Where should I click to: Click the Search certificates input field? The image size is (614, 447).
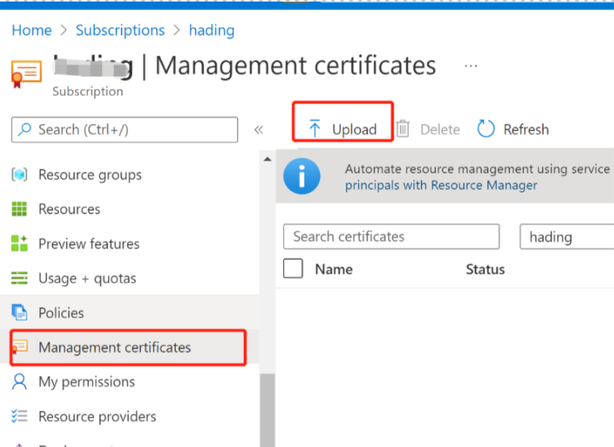tap(391, 236)
